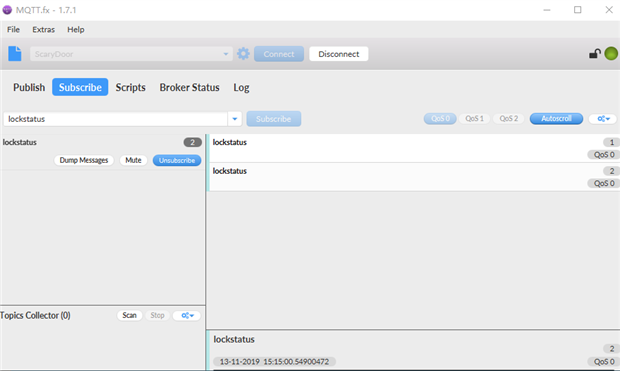
Task: Click QoS 0 badge in message detail pane
Action: click(x=604, y=362)
